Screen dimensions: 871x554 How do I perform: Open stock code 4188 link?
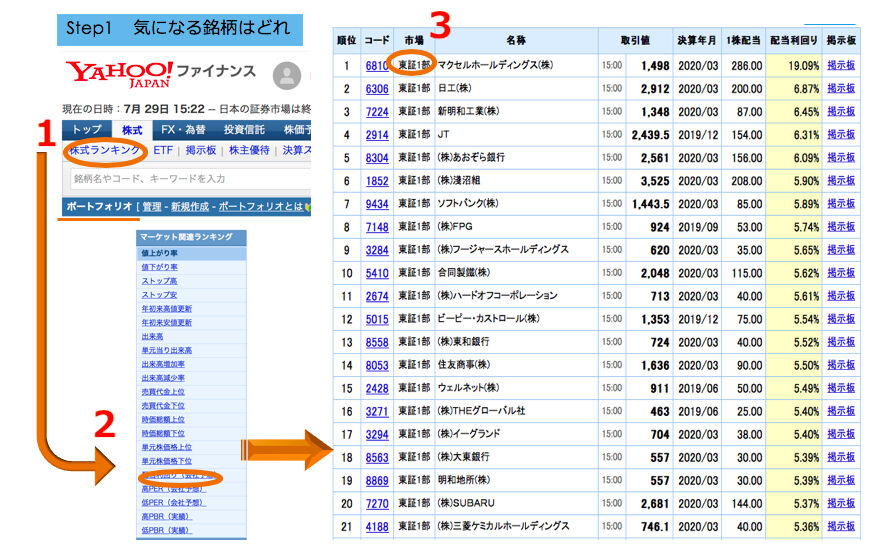click(x=377, y=527)
